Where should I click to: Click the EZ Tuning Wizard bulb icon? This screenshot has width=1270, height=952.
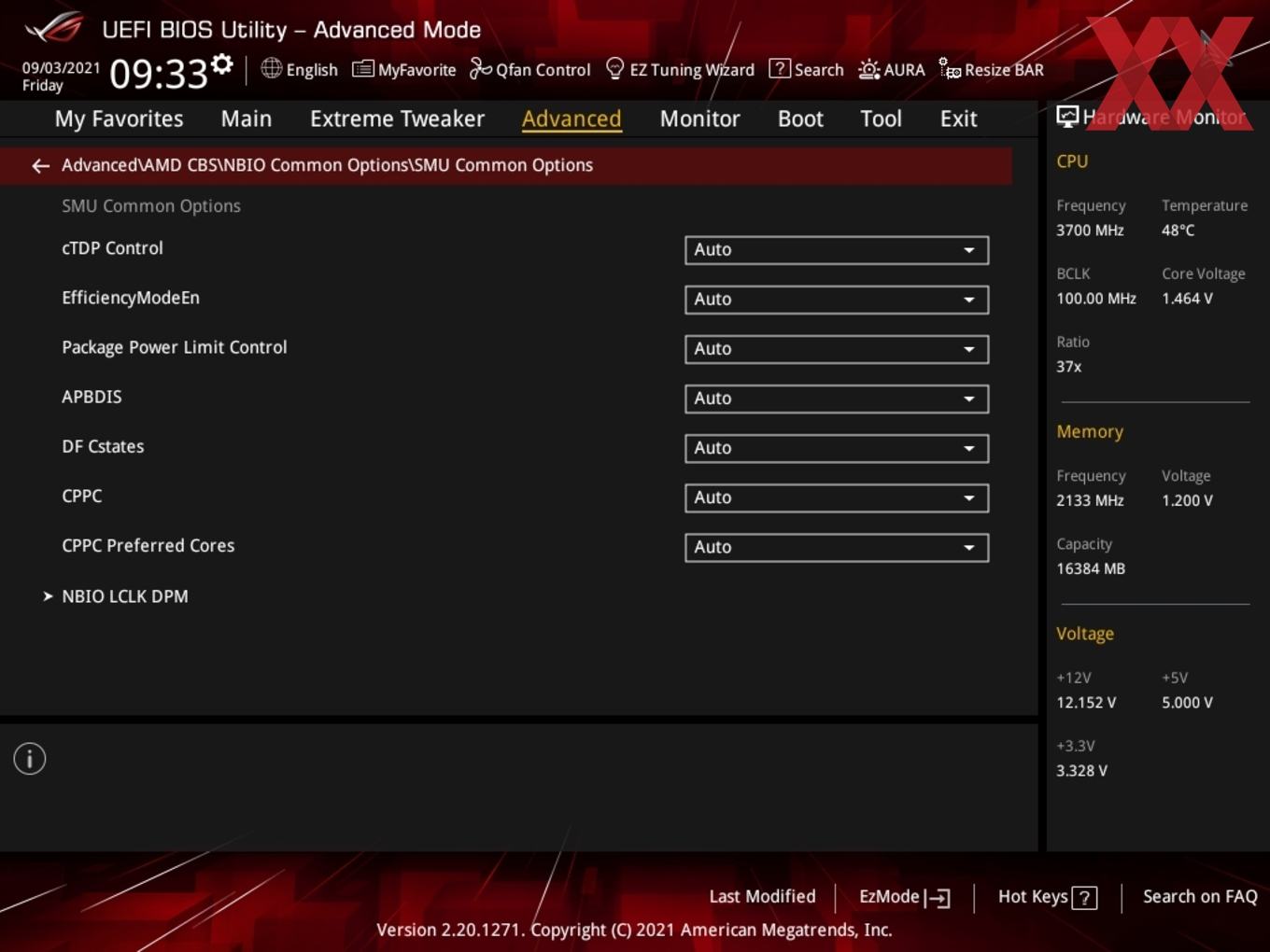click(614, 69)
